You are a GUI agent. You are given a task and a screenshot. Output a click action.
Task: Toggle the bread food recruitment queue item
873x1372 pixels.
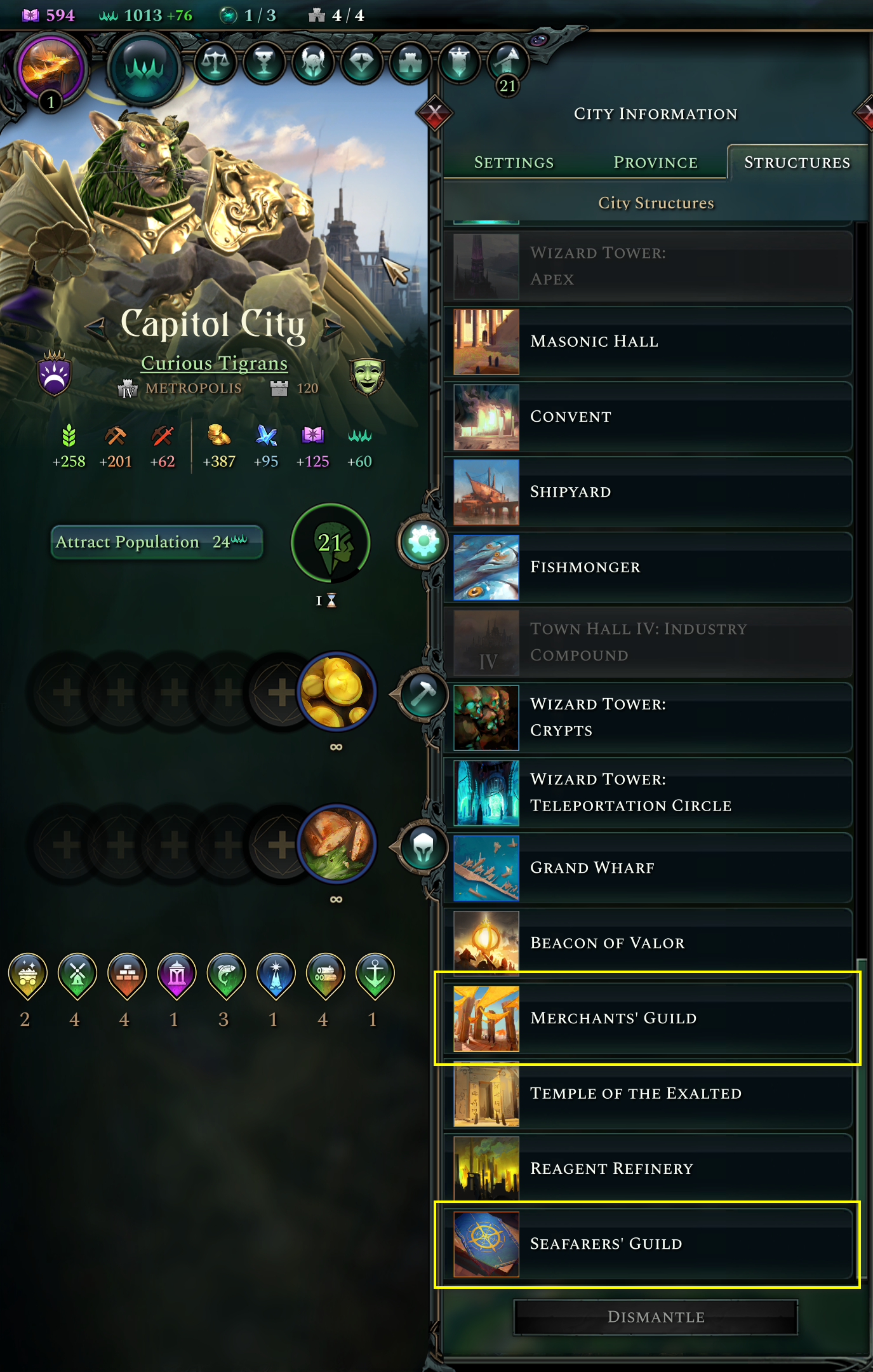[x=337, y=844]
